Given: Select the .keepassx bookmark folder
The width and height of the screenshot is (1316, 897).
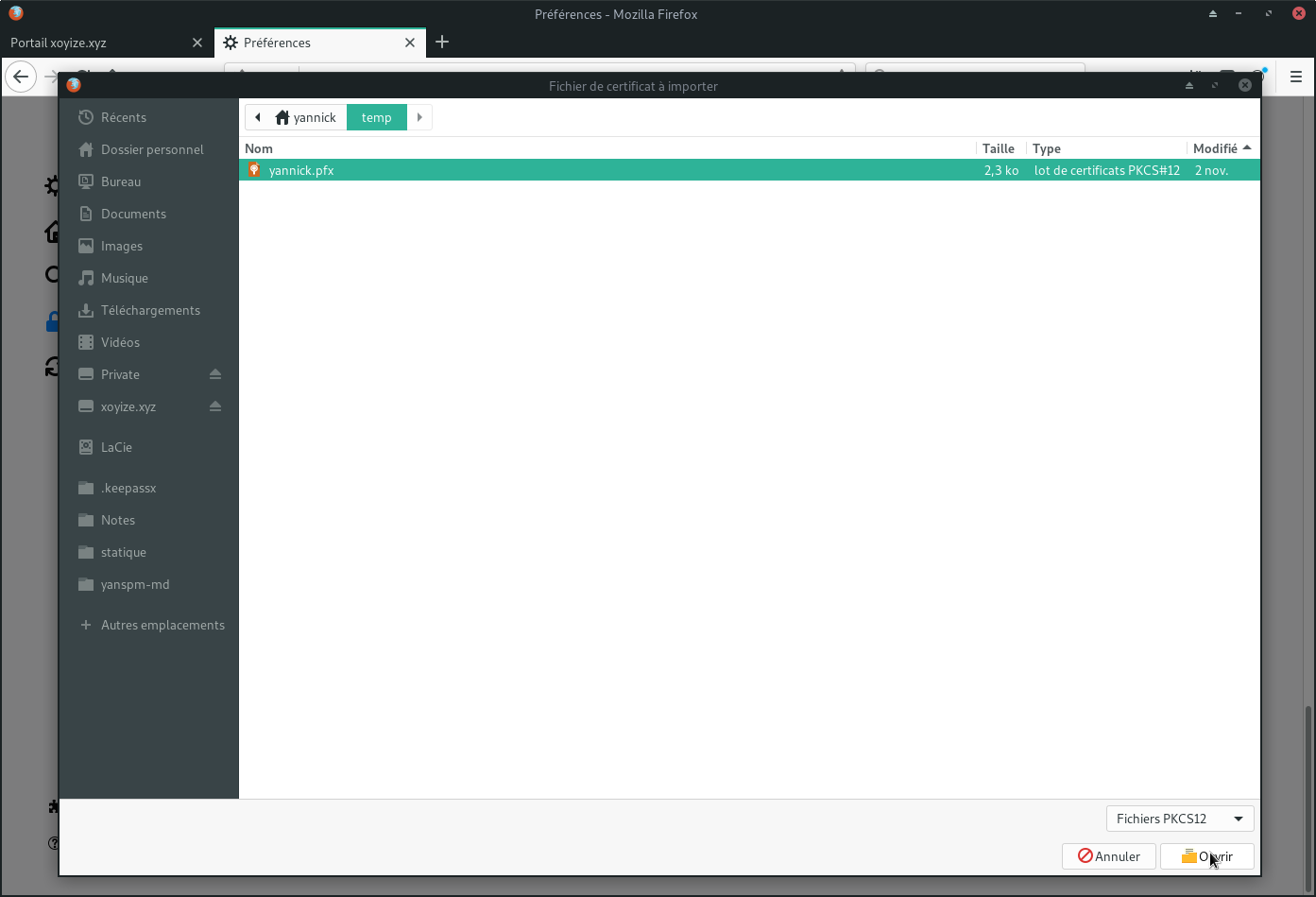Looking at the screenshot, I should tap(128, 488).
